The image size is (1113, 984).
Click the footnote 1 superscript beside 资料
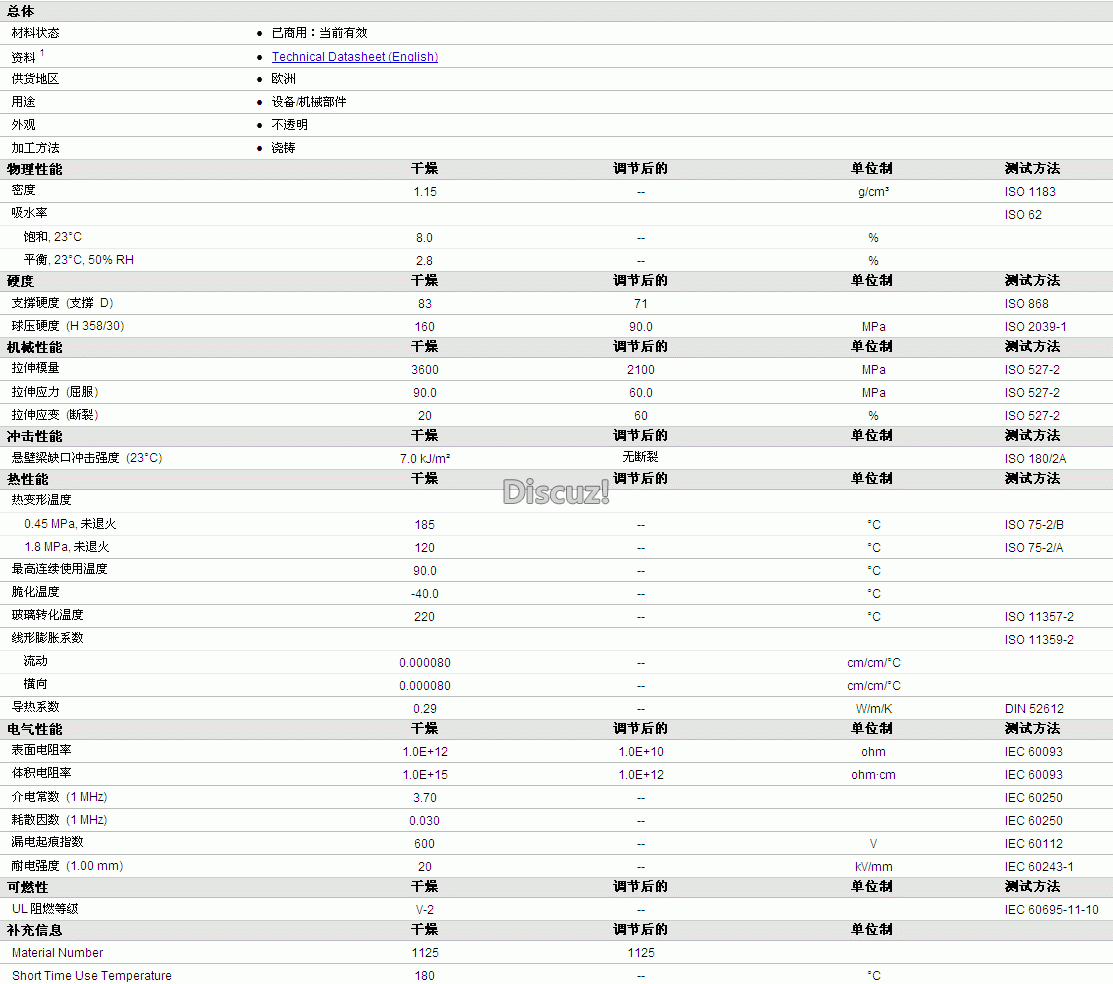point(42,53)
